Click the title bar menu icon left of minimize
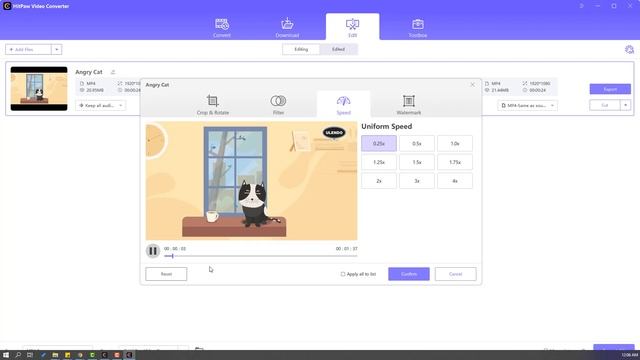Screen dimensions: 640x360 pos(582,6)
